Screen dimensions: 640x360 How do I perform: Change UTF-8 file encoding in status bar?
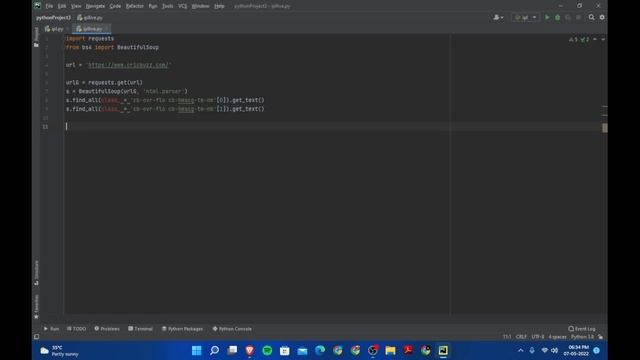[538, 337]
